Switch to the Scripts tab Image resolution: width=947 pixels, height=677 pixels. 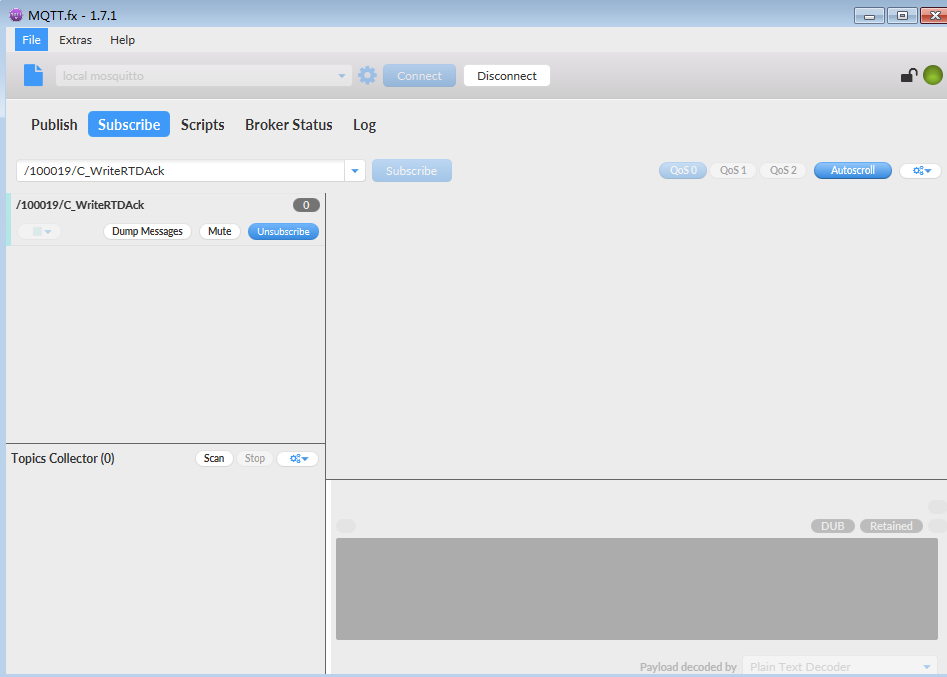(203, 124)
